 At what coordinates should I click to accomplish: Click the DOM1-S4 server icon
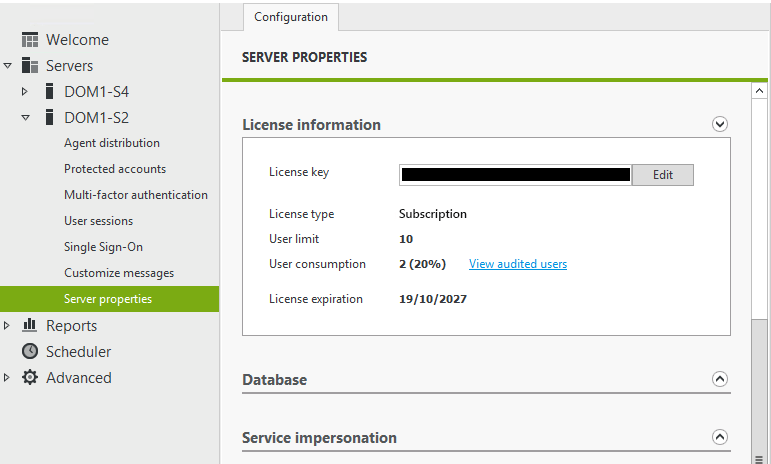click(x=49, y=91)
